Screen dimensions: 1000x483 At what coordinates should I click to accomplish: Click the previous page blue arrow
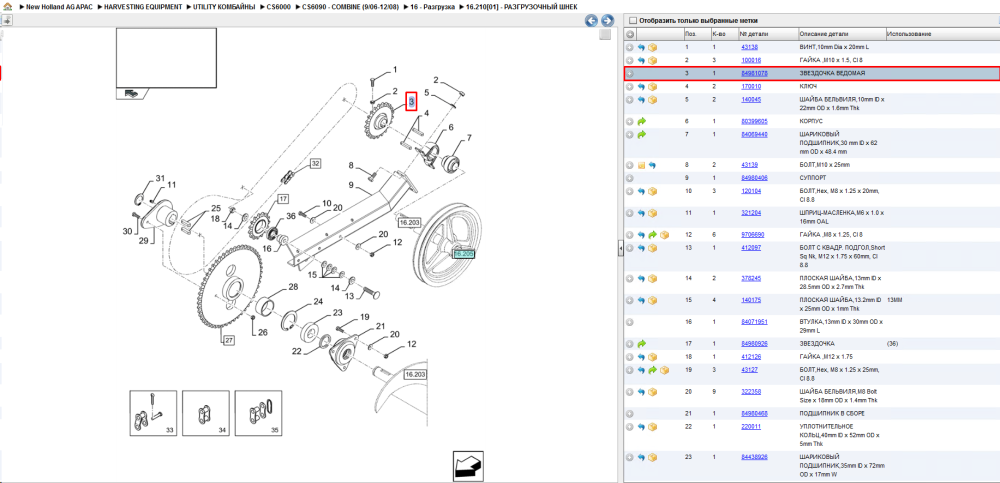click(x=592, y=20)
